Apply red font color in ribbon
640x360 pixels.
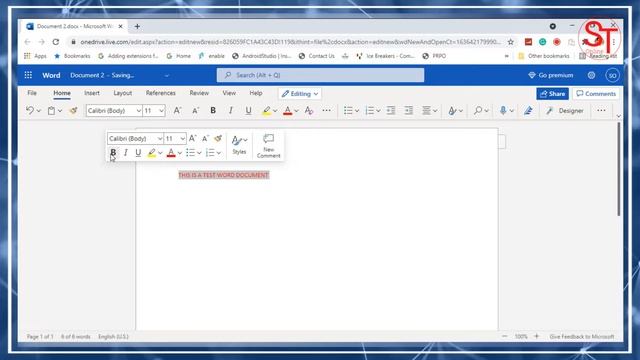pyautogui.click(x=288, y=111)
